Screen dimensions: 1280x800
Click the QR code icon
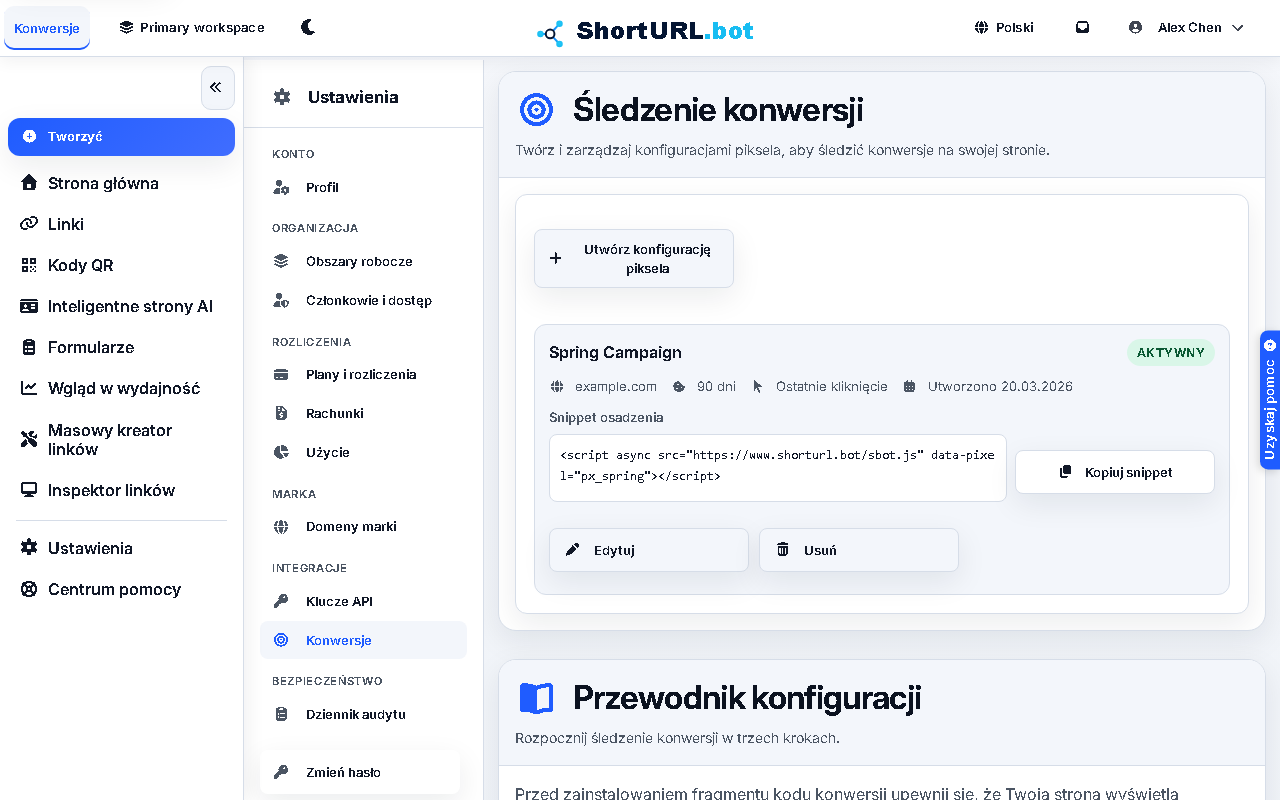click(29, 265)
